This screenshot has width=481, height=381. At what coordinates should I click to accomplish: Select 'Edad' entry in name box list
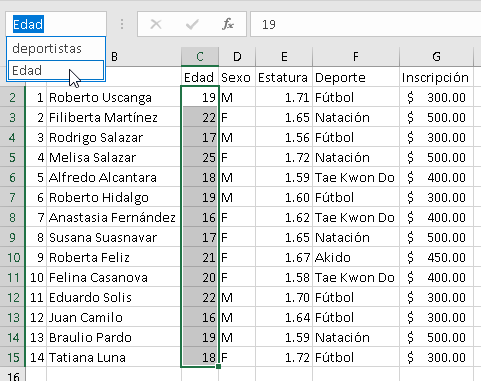(x=56, y=70)
